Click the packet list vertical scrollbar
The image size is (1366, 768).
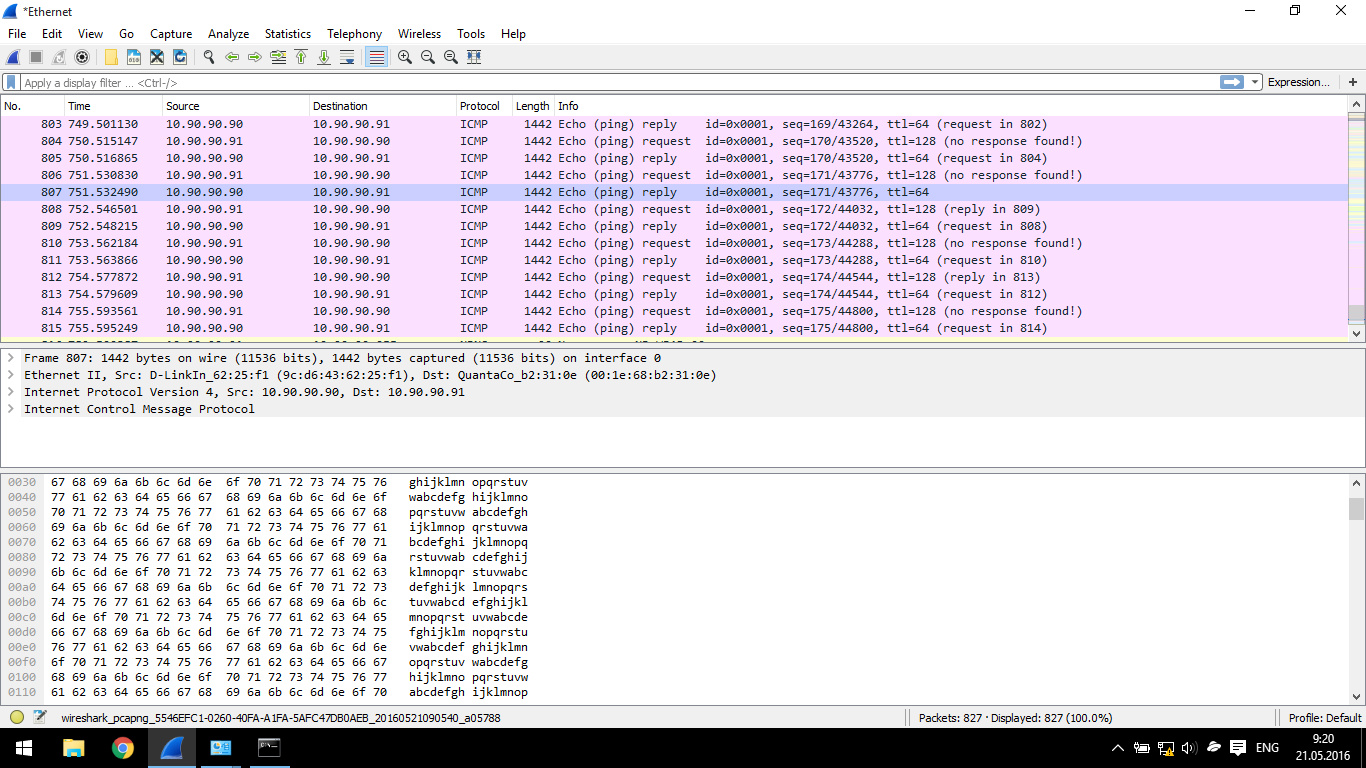[1356, 220]
